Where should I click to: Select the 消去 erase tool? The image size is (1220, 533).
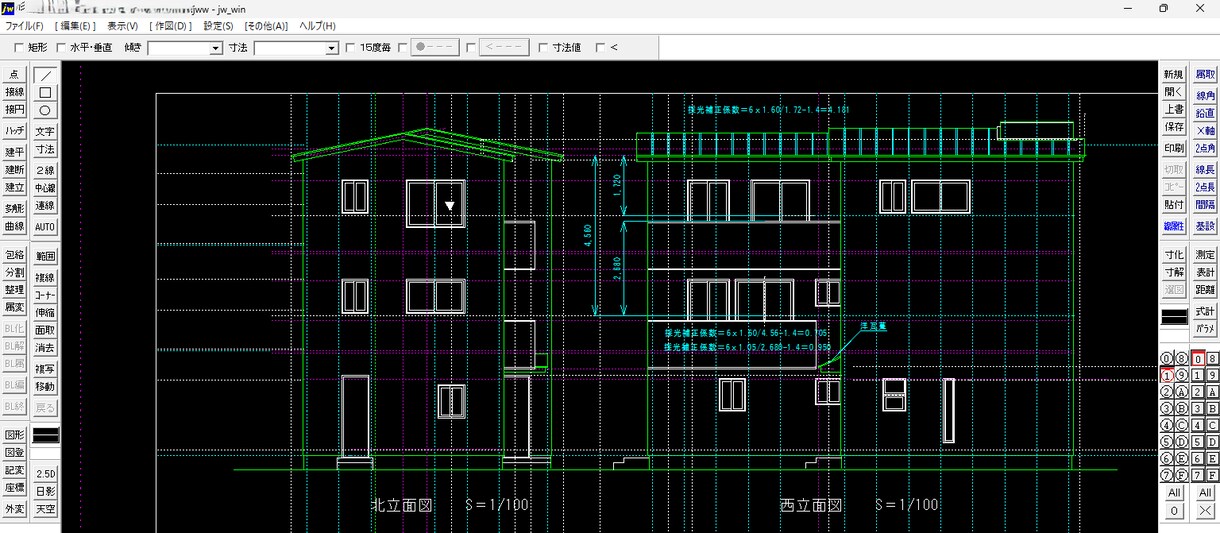coord(45,348)
